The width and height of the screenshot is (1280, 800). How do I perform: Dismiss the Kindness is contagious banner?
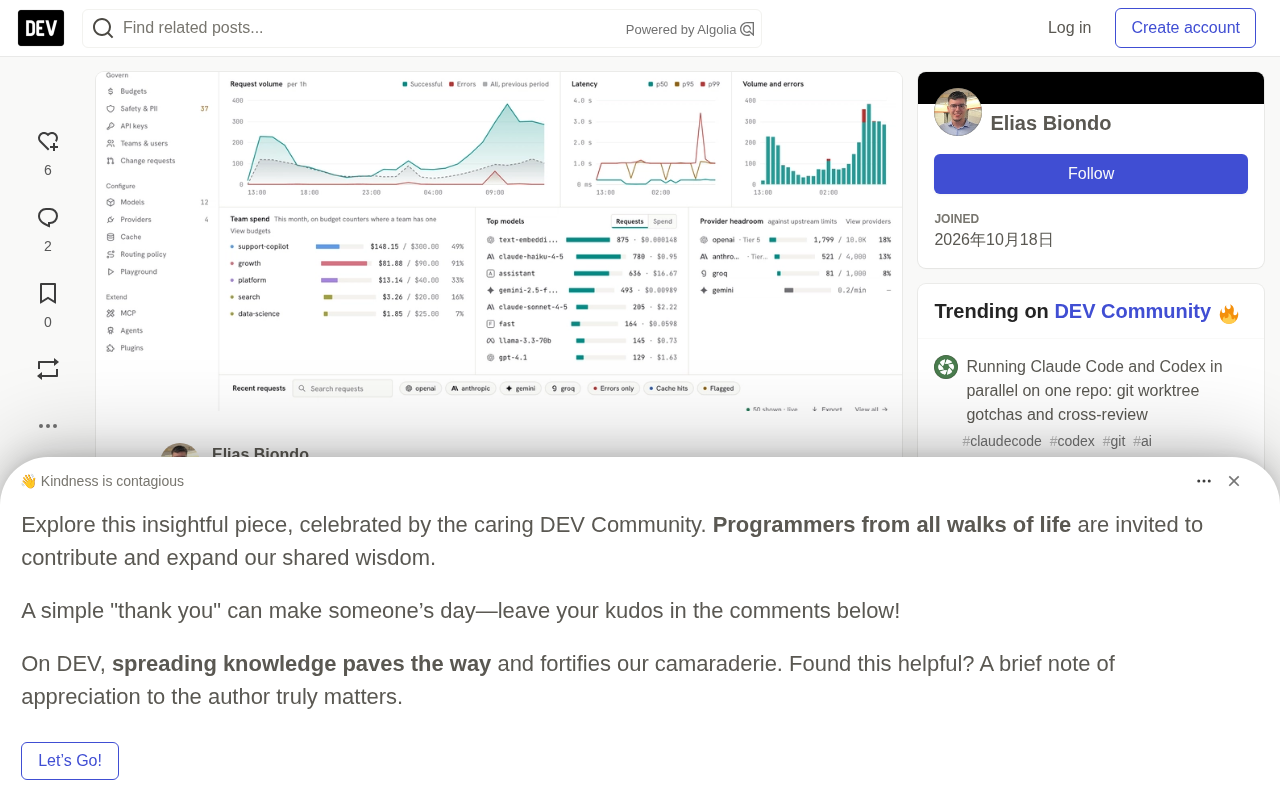pos(1234,481)
